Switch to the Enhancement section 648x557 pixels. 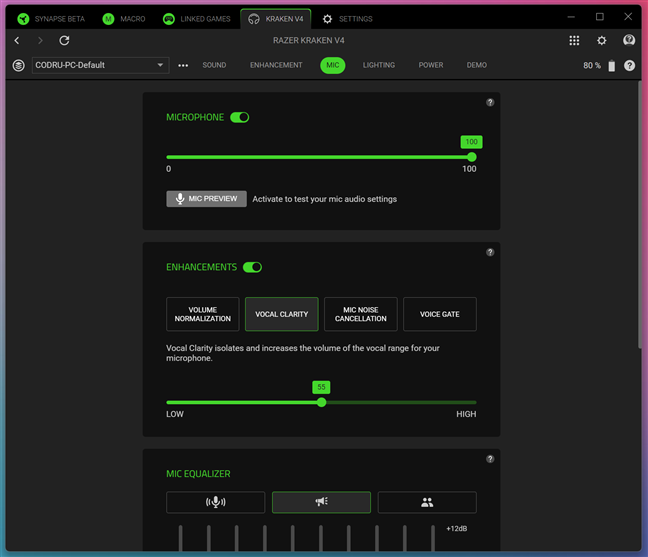click(276, 65)
